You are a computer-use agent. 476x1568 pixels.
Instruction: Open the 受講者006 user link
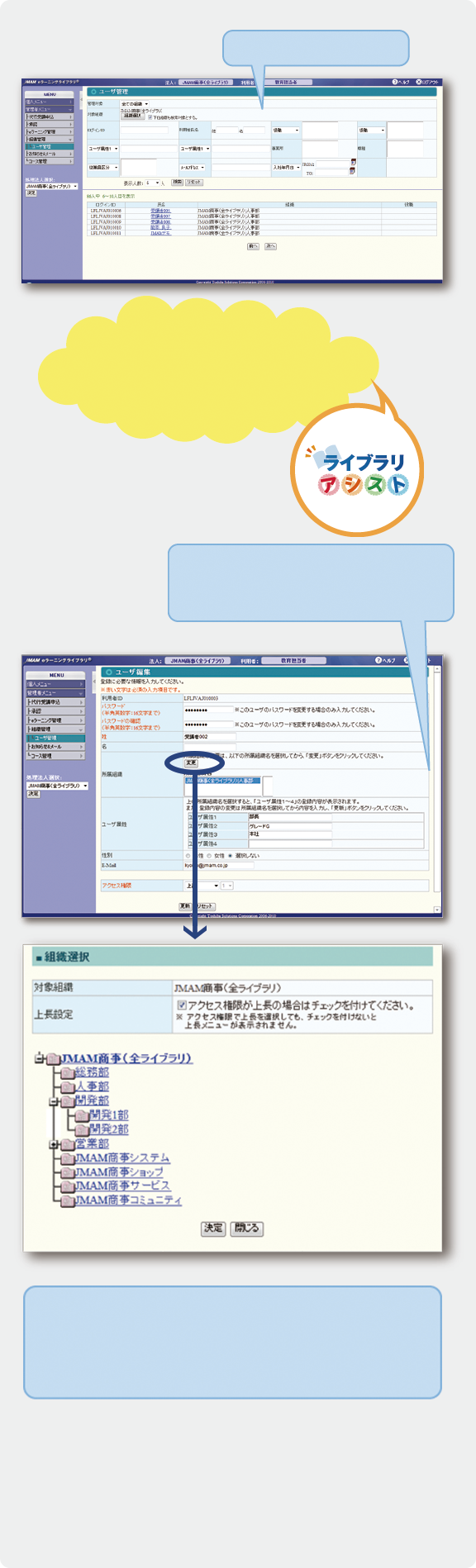coord(160,211)
